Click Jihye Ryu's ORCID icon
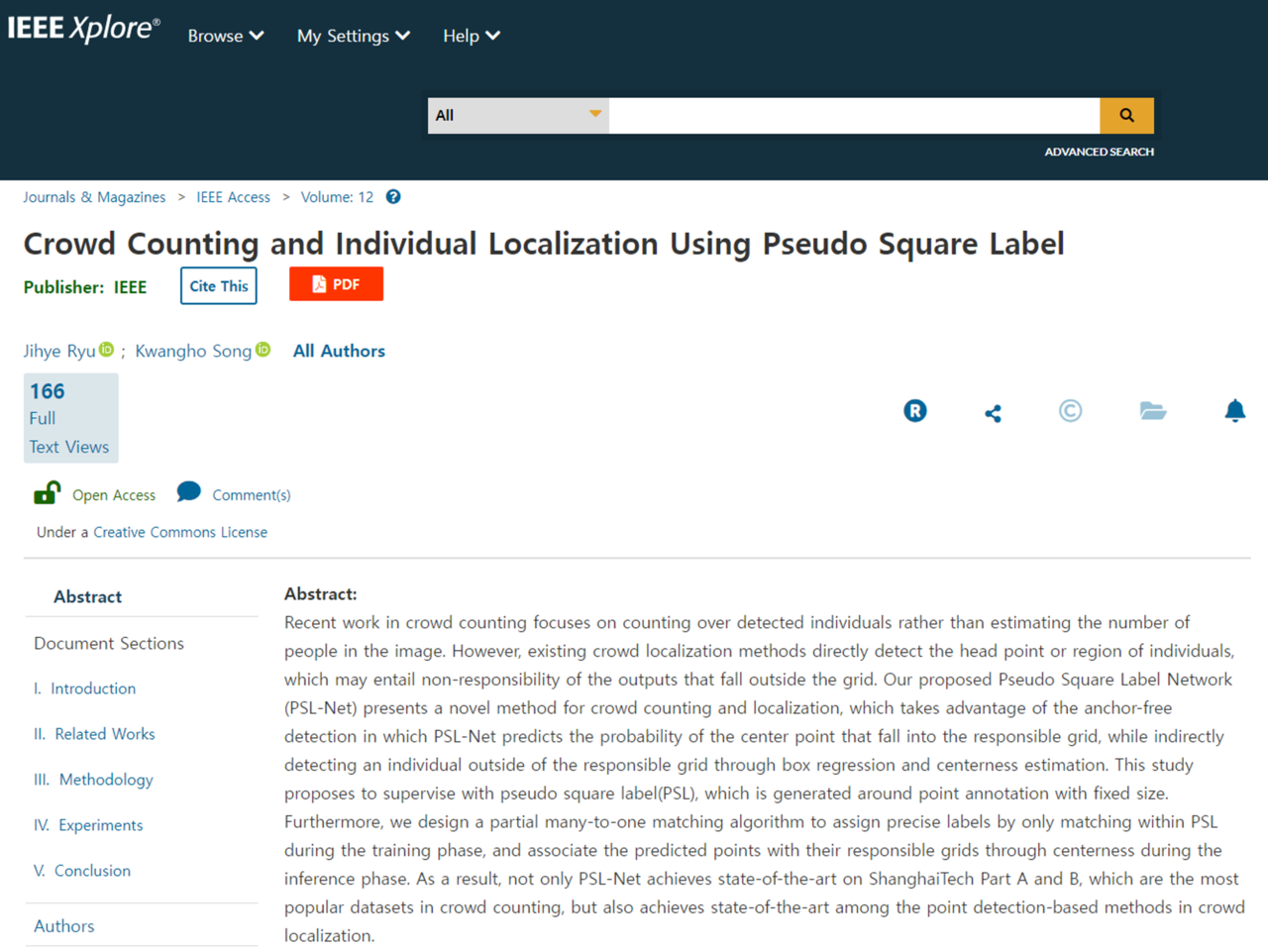This screenshot has height=952, width=1268. 107,350
